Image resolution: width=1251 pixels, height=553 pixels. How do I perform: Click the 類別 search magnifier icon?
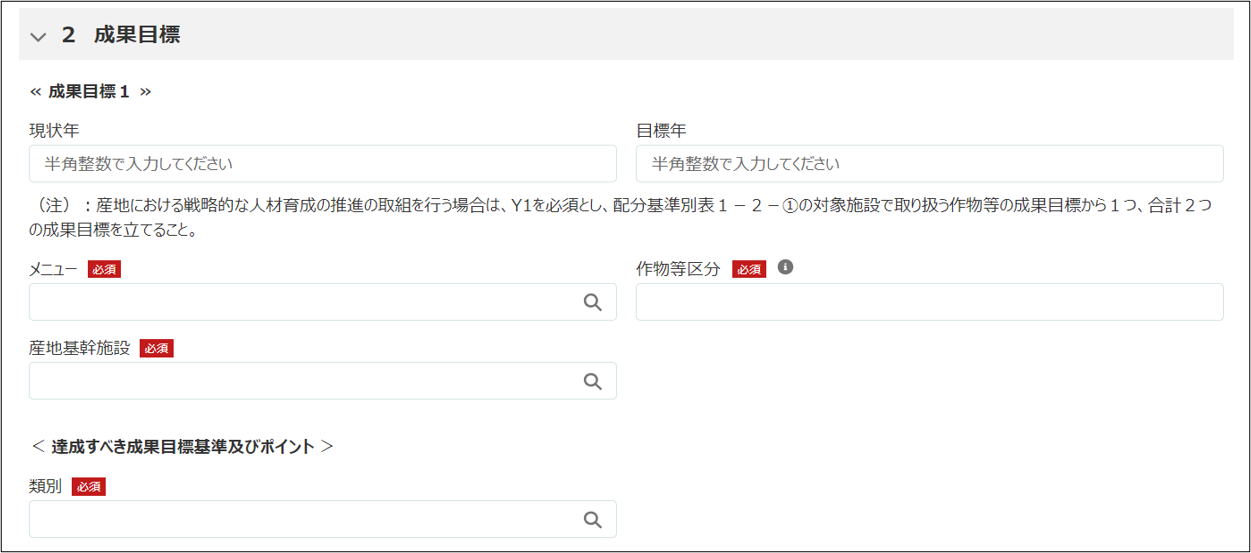click(592, 519)
